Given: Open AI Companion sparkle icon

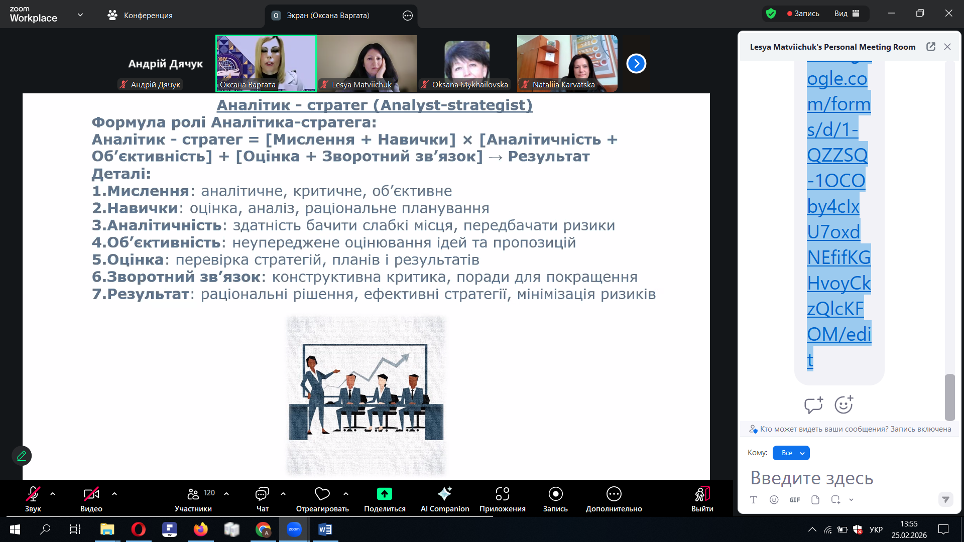Looking at the screenshot, I should [445, 494].
